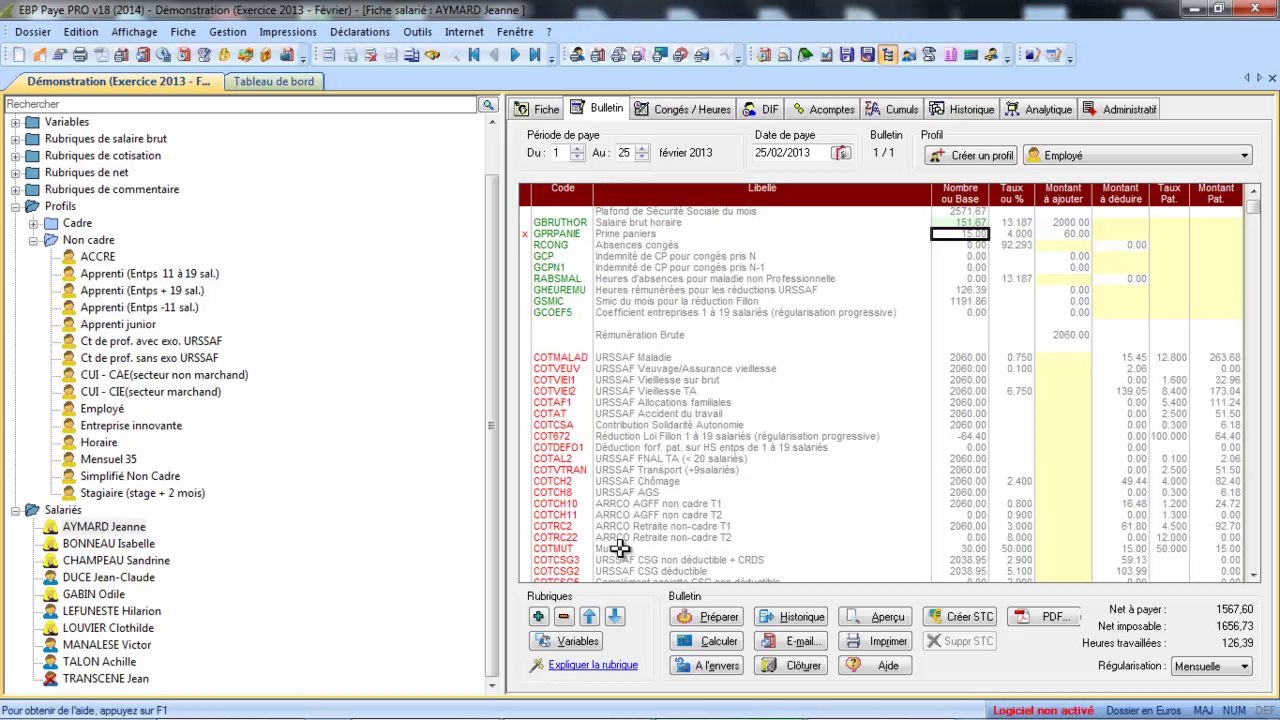Click the Clôturer button
Screen dimensions: 1280x720
click(791, 665)
